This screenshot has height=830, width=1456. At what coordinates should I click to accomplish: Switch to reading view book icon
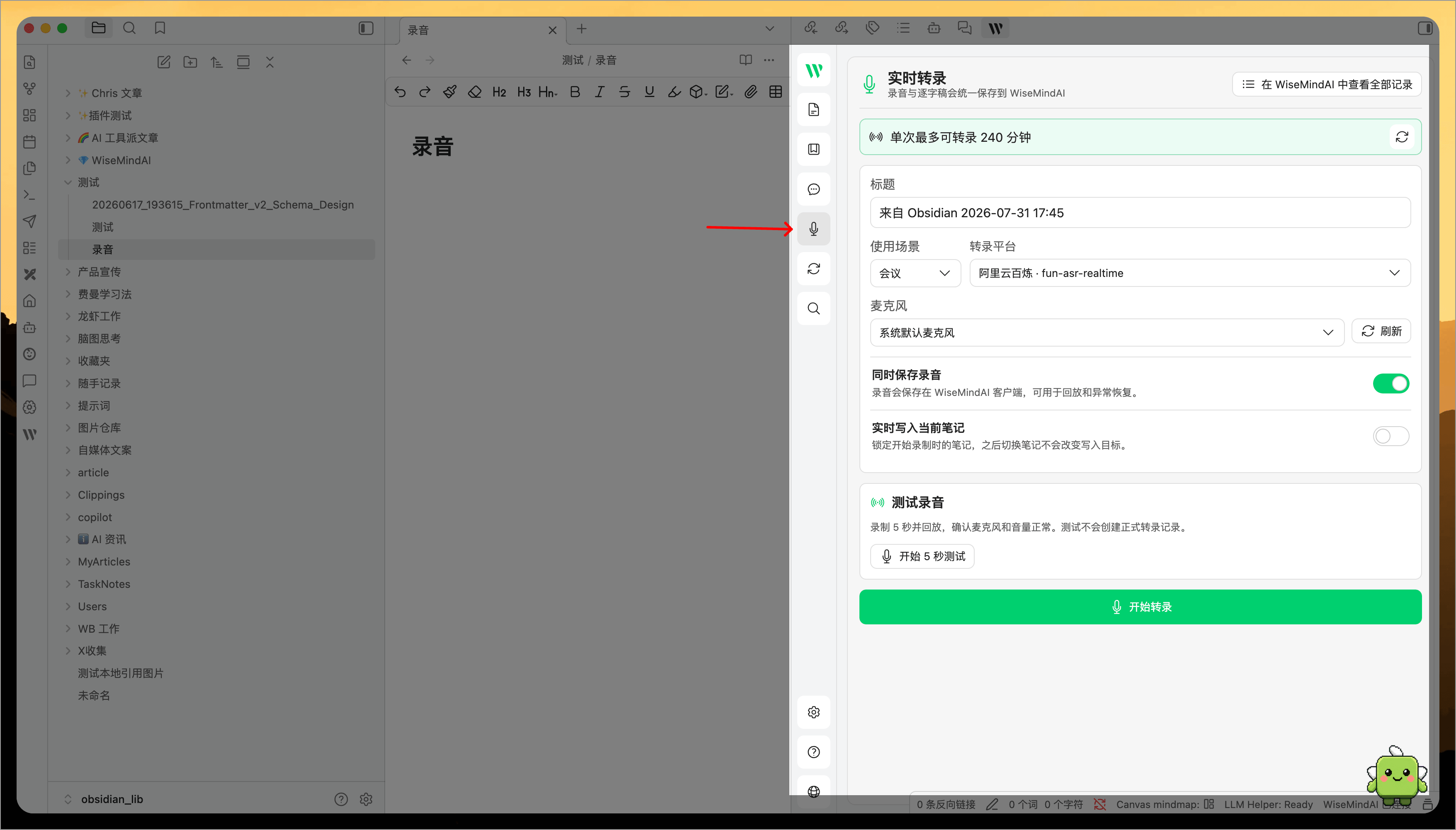pos(745,60)
